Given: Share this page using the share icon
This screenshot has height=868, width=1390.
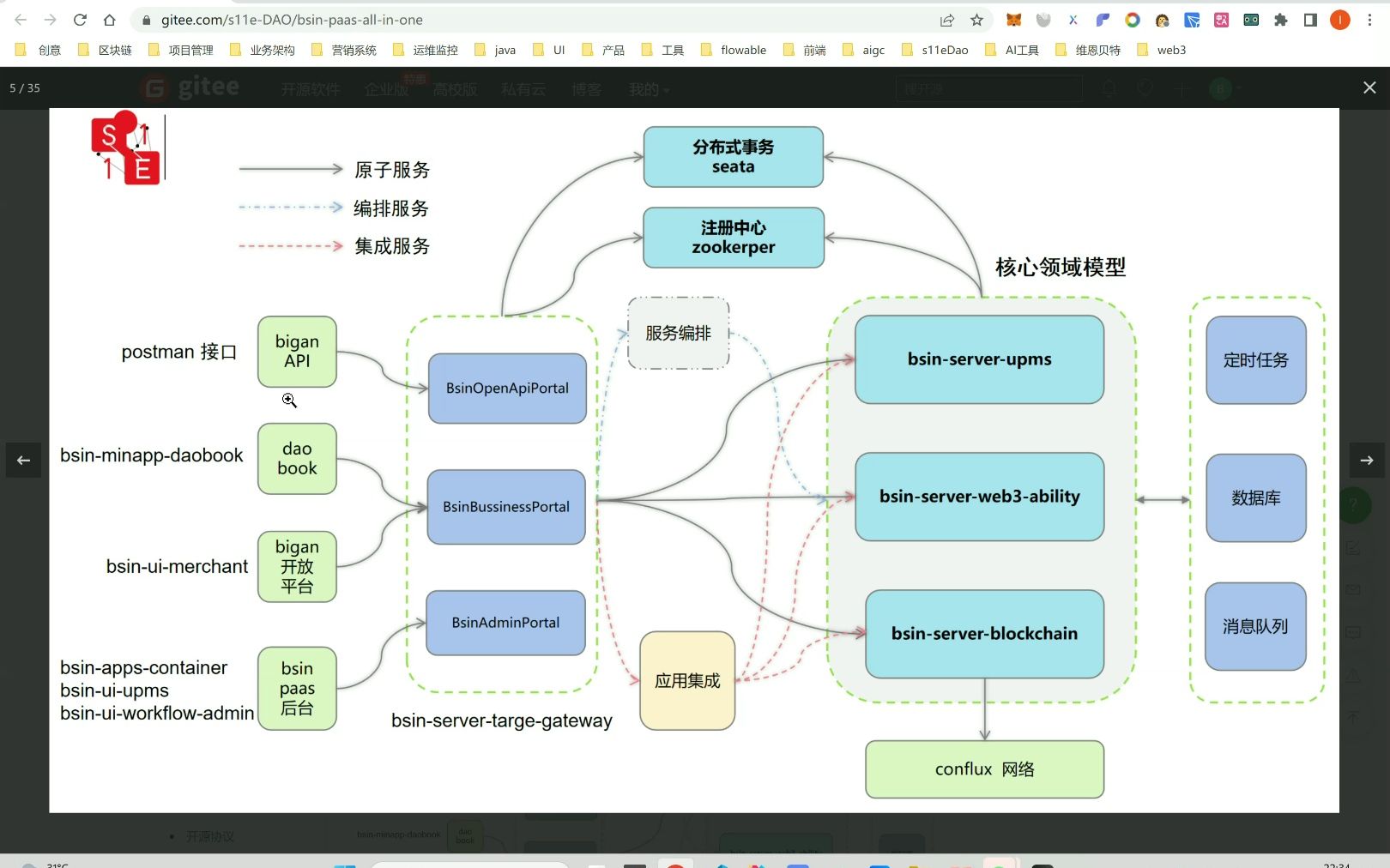Looking at the screenshot, I should 947,20.
